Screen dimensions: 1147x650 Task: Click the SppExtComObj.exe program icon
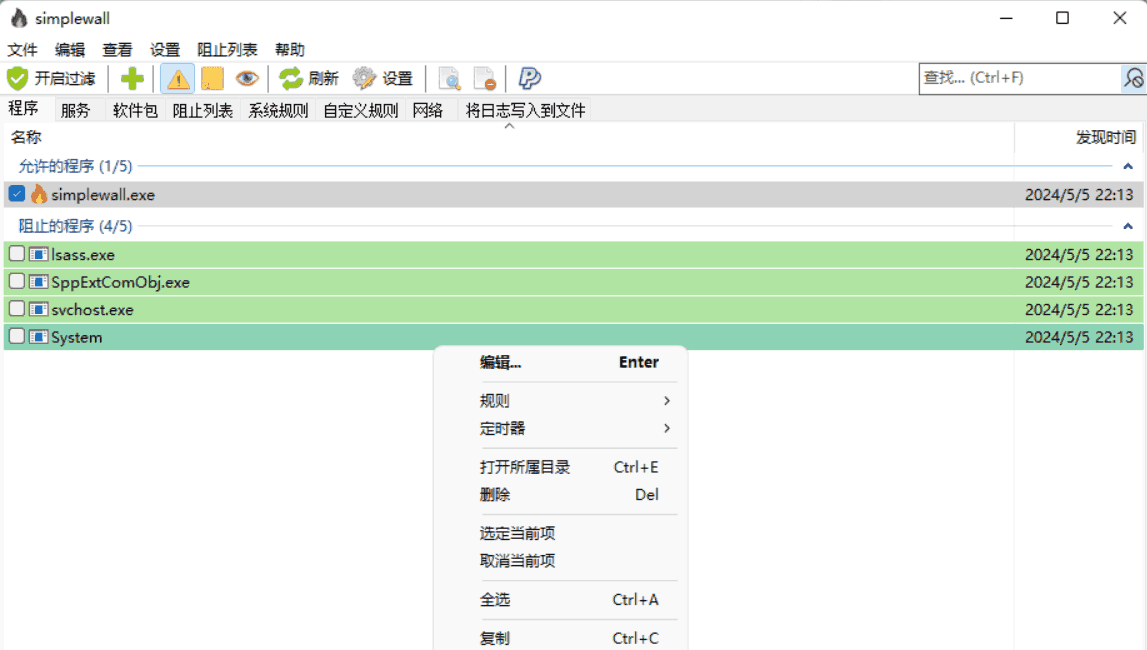39,282
